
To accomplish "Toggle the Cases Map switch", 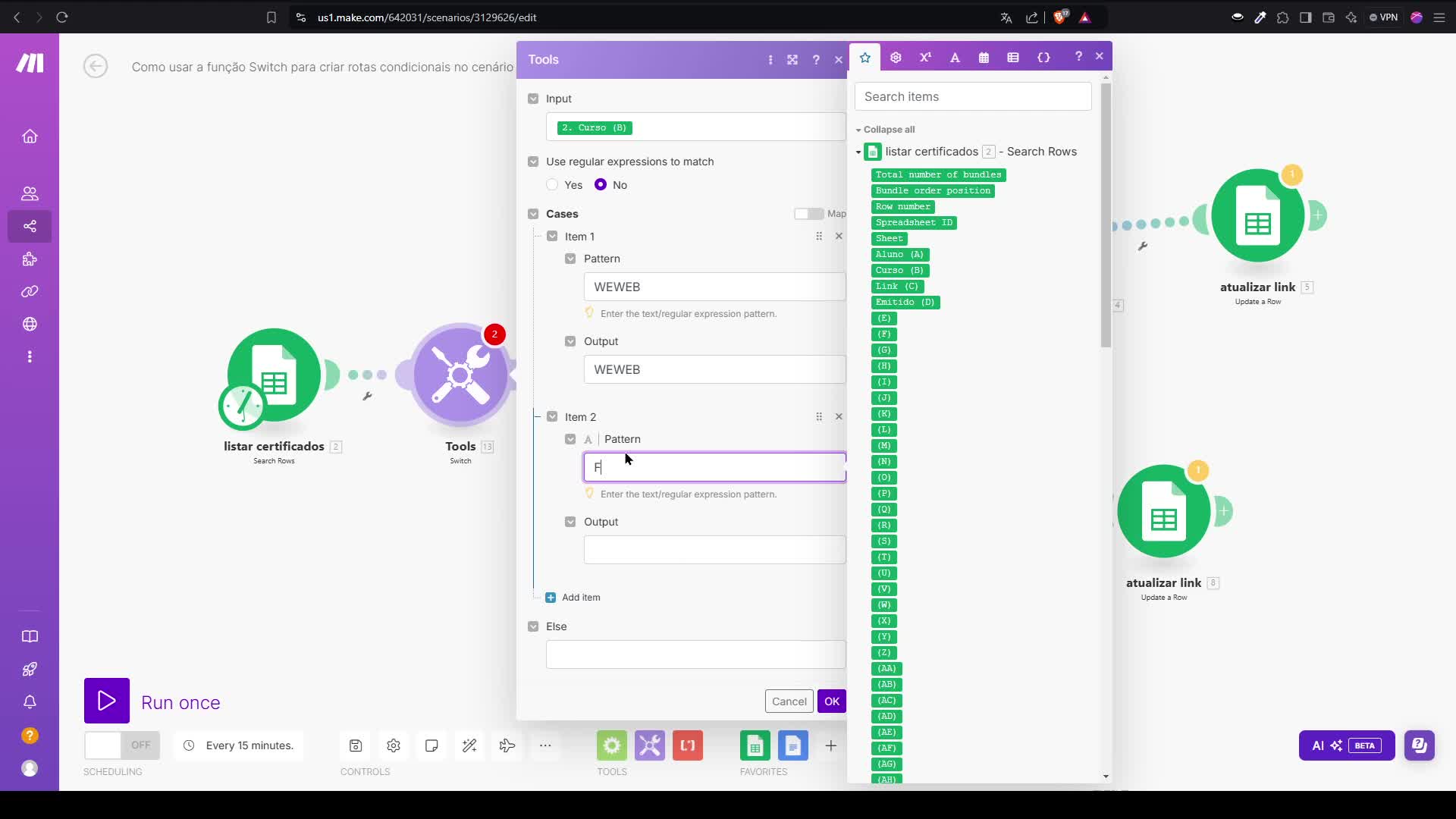I will pyautogui.click(x=808, y=214).
